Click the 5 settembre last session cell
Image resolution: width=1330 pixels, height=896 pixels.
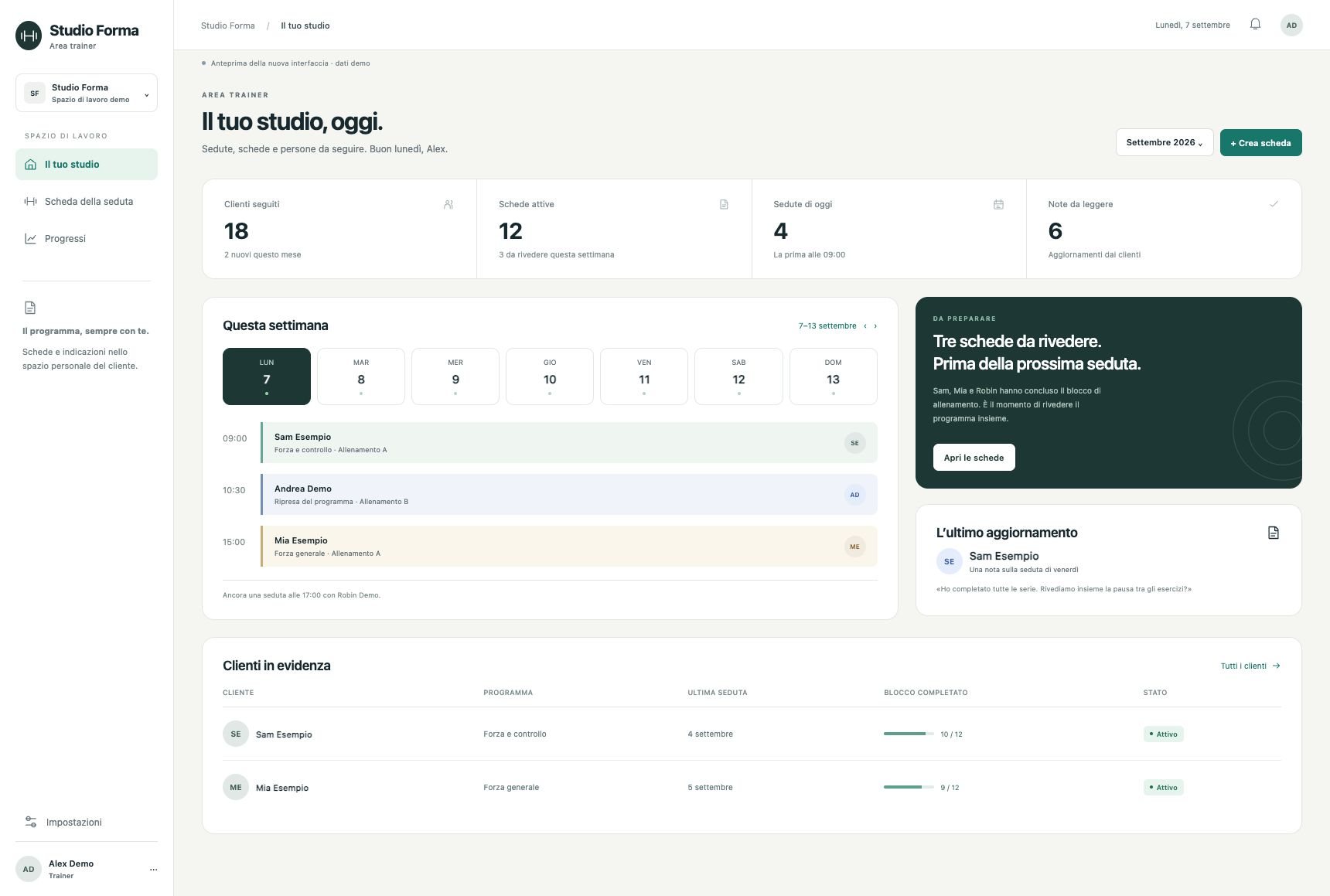(x=710, y=788)
